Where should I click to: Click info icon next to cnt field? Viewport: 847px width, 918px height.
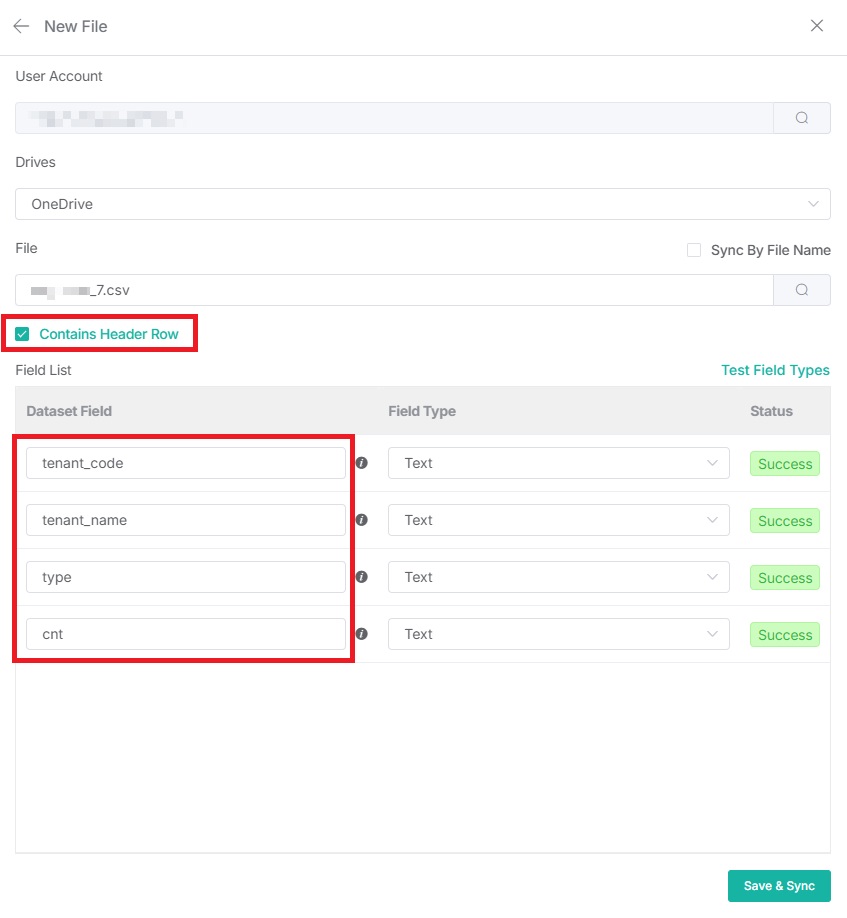pyautogui.click(x=362, y=634)
